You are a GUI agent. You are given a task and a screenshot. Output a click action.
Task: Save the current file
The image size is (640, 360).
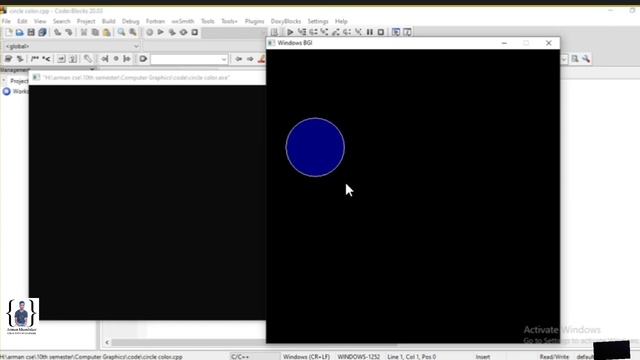(x=31, y=32)
